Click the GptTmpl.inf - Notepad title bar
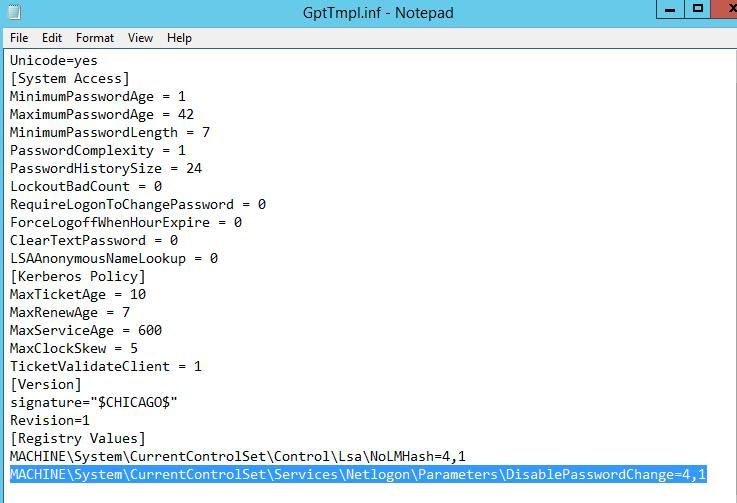The image size is (737, 503). point(378,12)
